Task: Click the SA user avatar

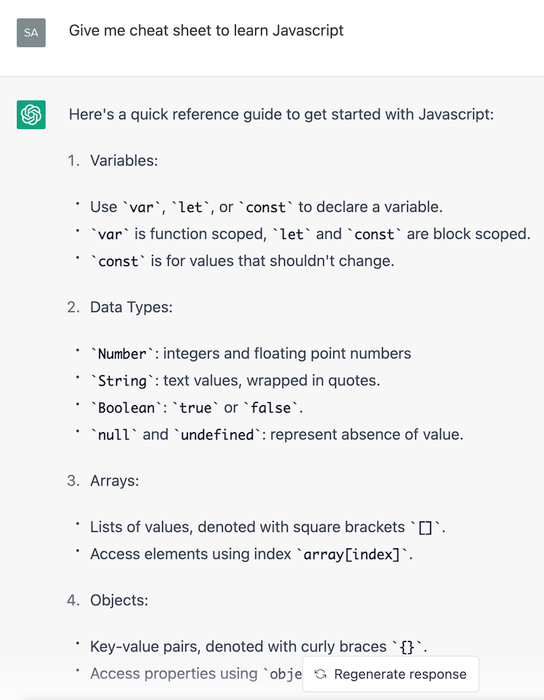Action: coord(31,33)
